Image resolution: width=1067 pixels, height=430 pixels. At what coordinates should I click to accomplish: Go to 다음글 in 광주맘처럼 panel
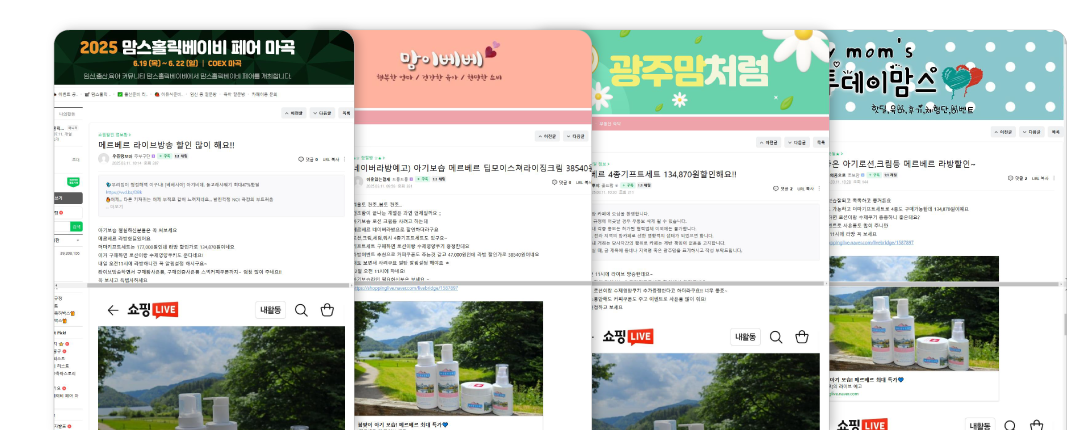click(797, 142)
